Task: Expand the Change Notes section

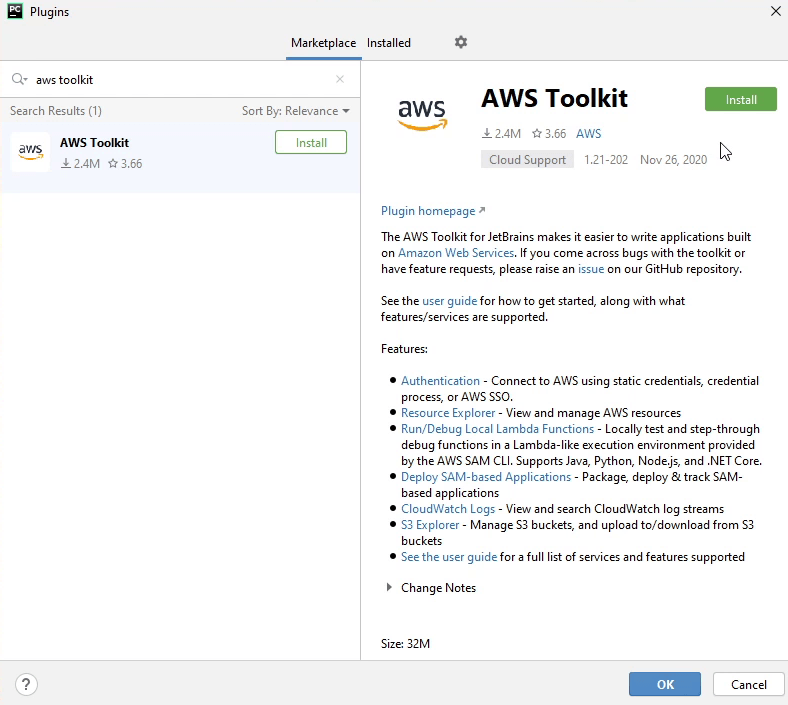Action: point(389,588)
